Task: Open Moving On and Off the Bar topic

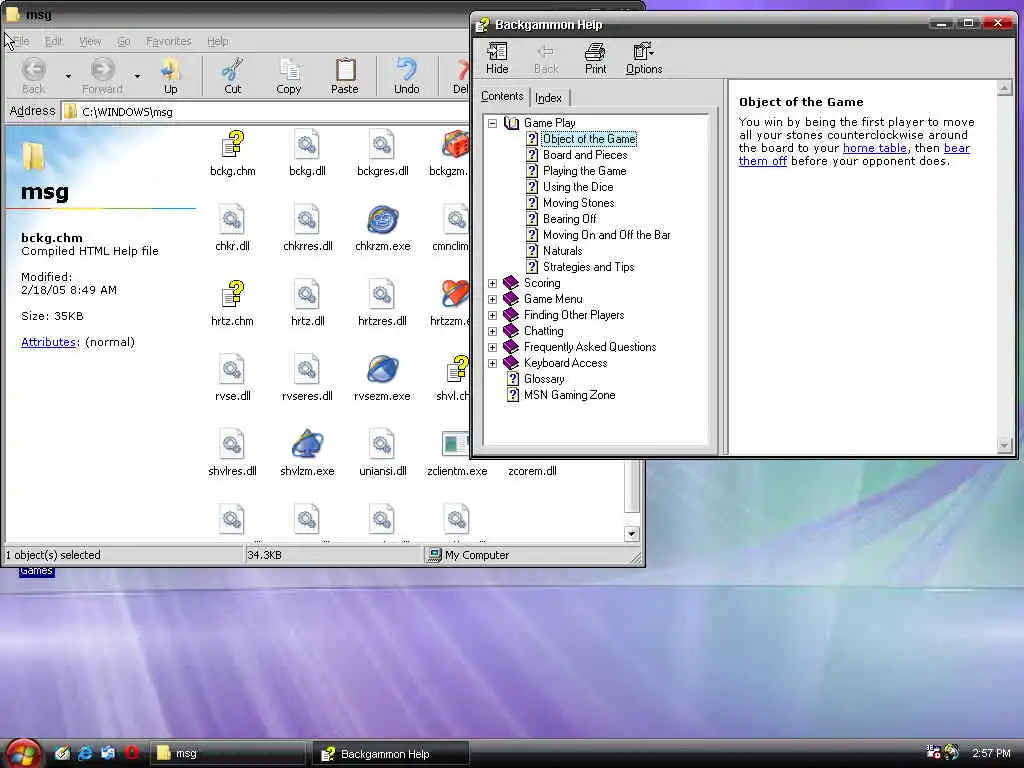Action: pyautogui.click(x=607, y=235)
